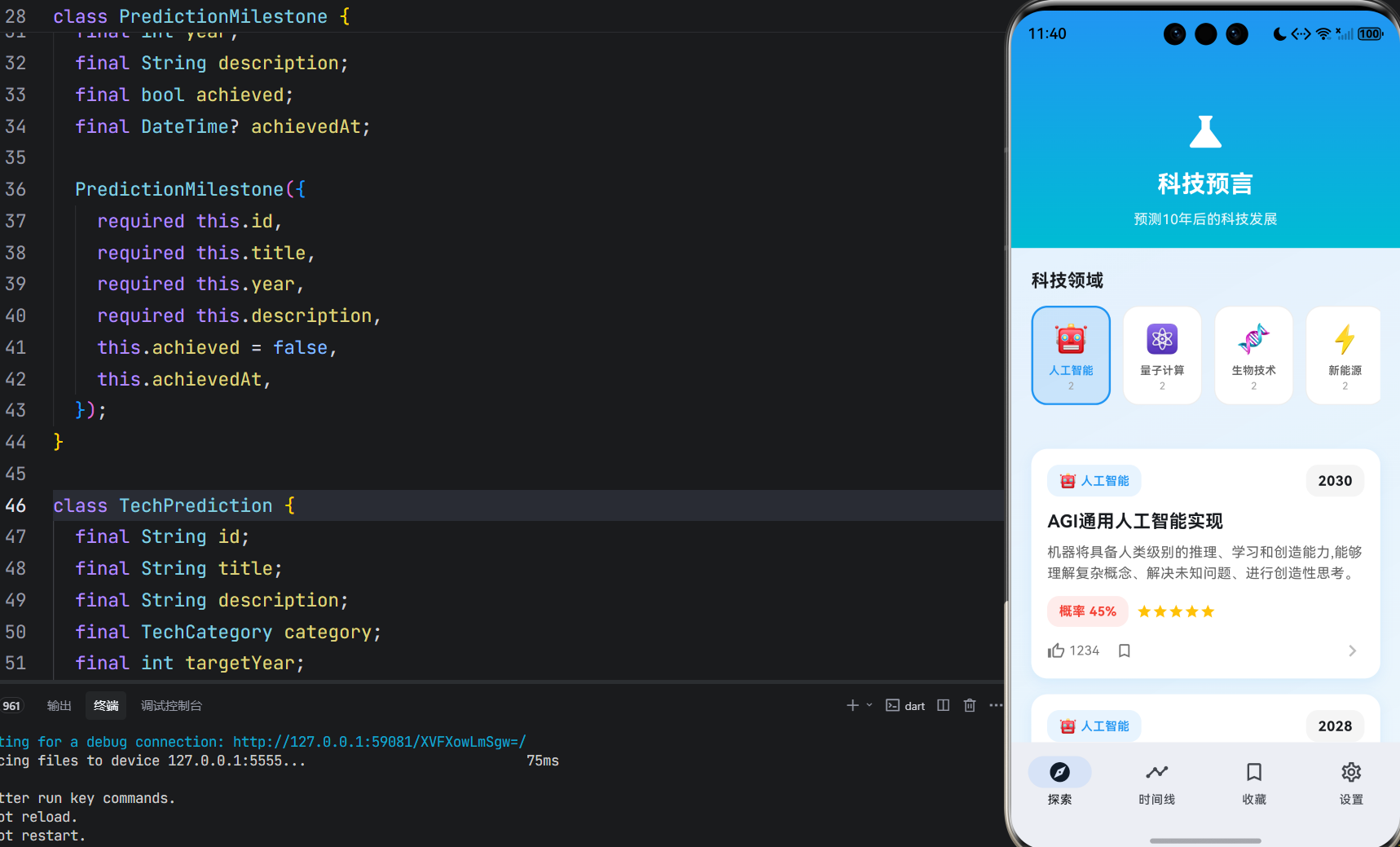Open the 设置 tab in the bottom navigation
The image size is (1400, 847).
tap(1351, 783)
